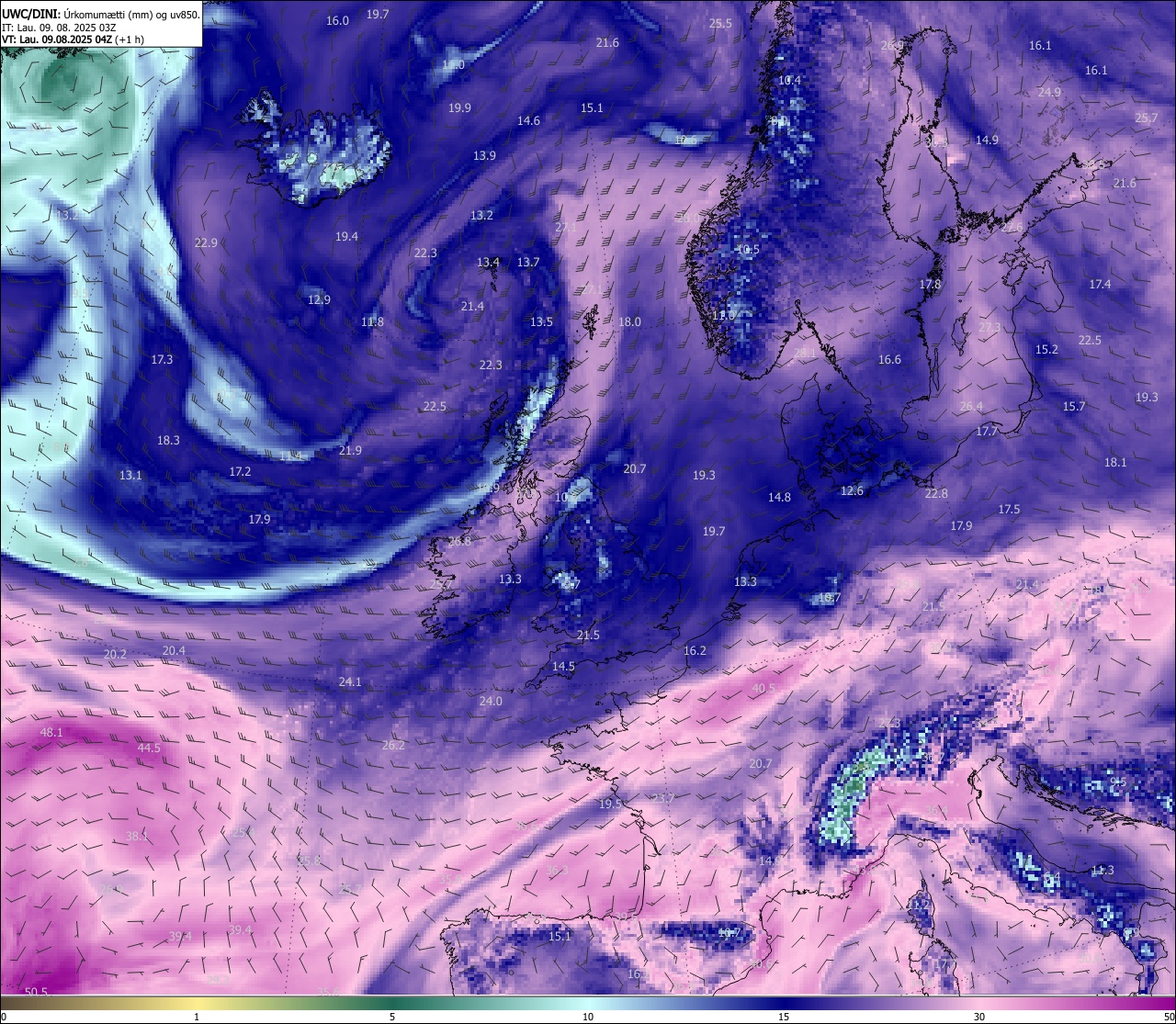
Task: Click the 11.3 value over Italy
Action: tap(1102, 871)
